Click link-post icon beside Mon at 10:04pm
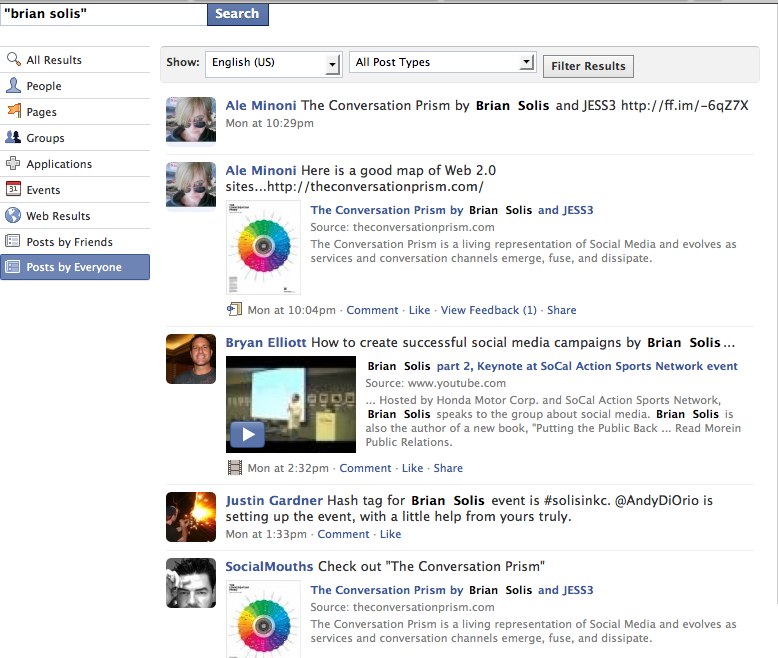The width and height of the screenshot is (778, 658). point(234,309)
